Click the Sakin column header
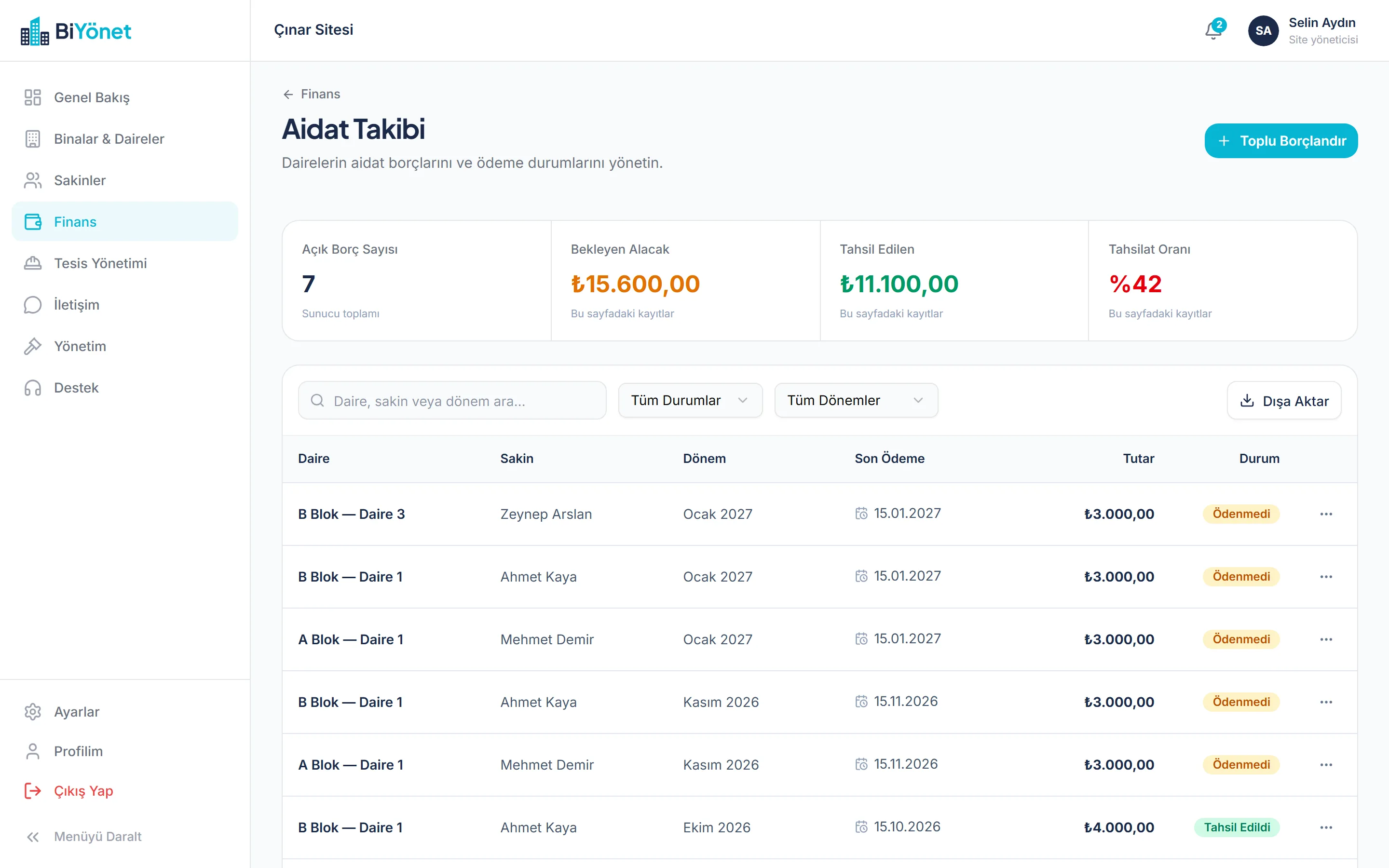 (x=517, y=459)
